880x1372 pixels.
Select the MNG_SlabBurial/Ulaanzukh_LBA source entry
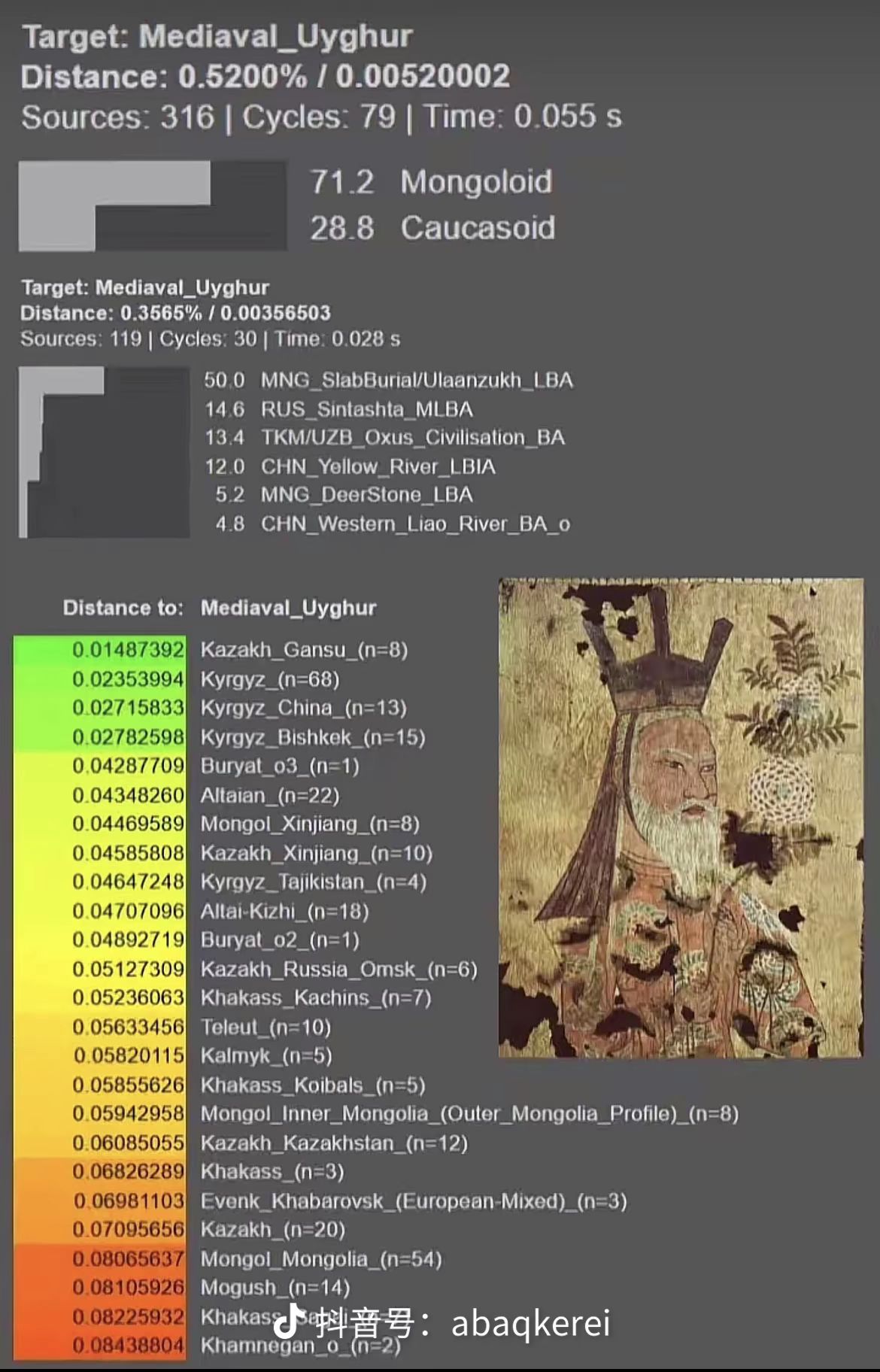pos(416,381)
